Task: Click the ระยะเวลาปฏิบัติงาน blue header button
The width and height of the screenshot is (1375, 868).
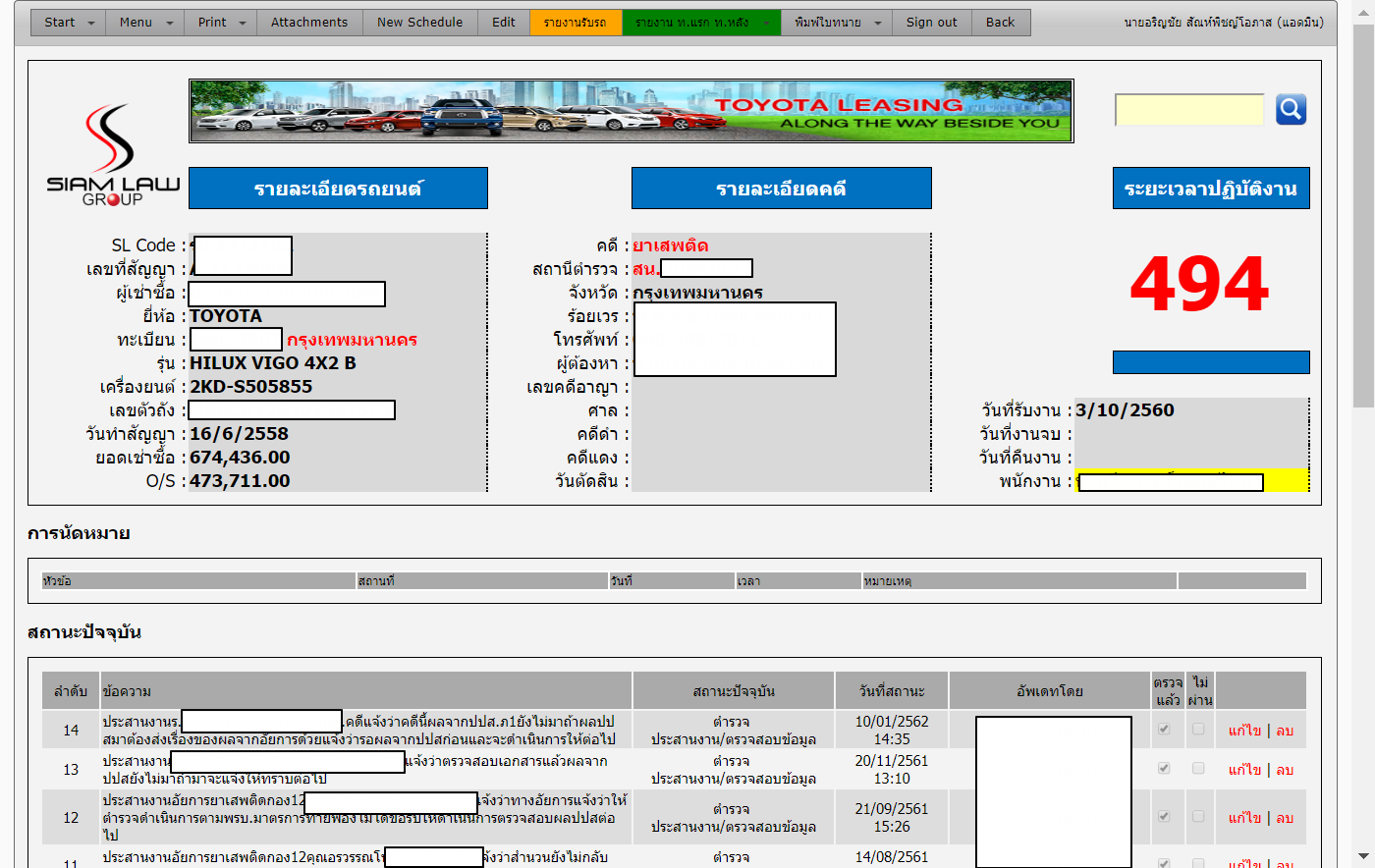Action: click(x=1211, y=189)
